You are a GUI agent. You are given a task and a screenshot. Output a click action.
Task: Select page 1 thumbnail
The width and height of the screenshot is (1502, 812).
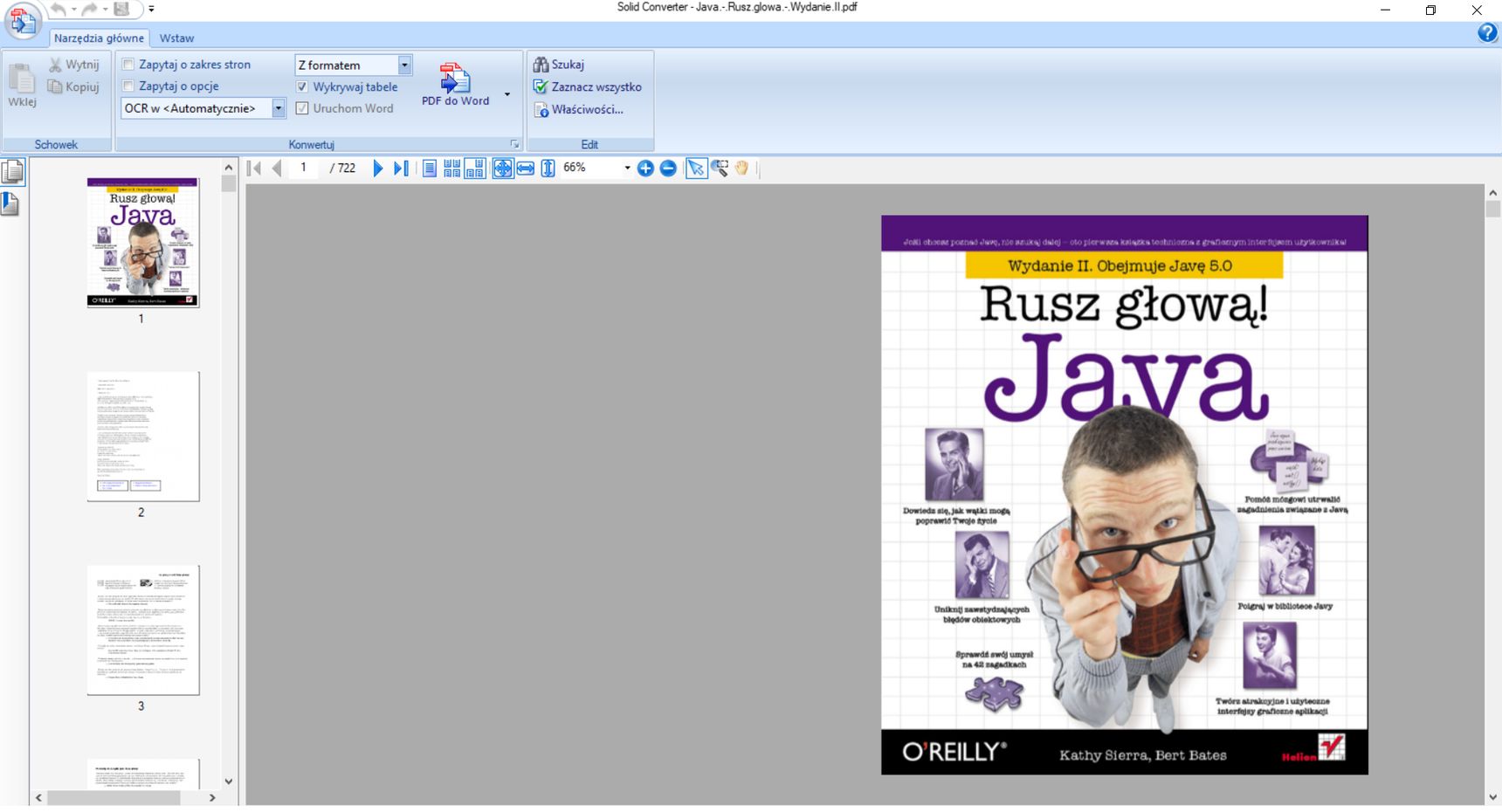click(x=143, y=243)
